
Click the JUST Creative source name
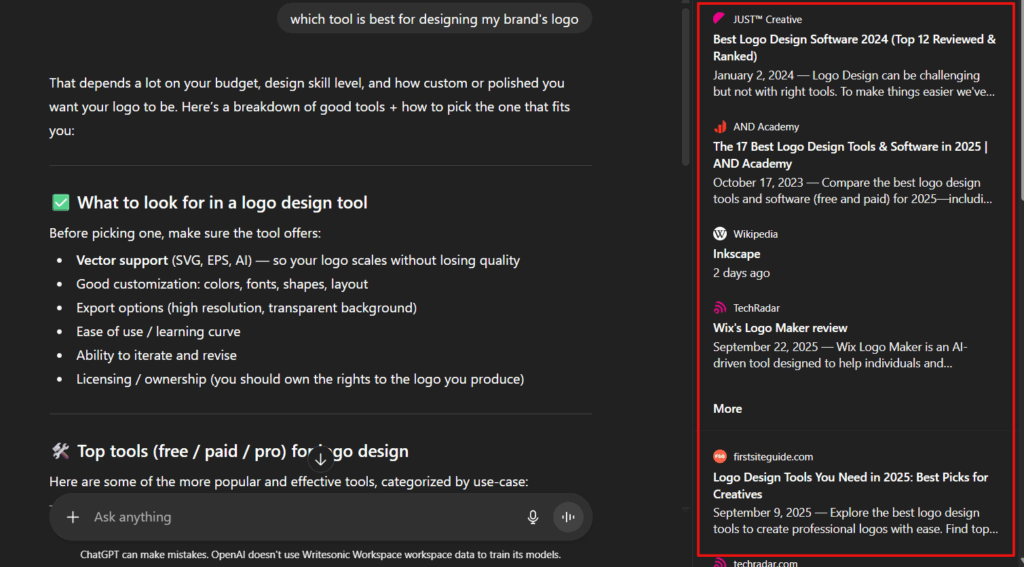[767, 20]
